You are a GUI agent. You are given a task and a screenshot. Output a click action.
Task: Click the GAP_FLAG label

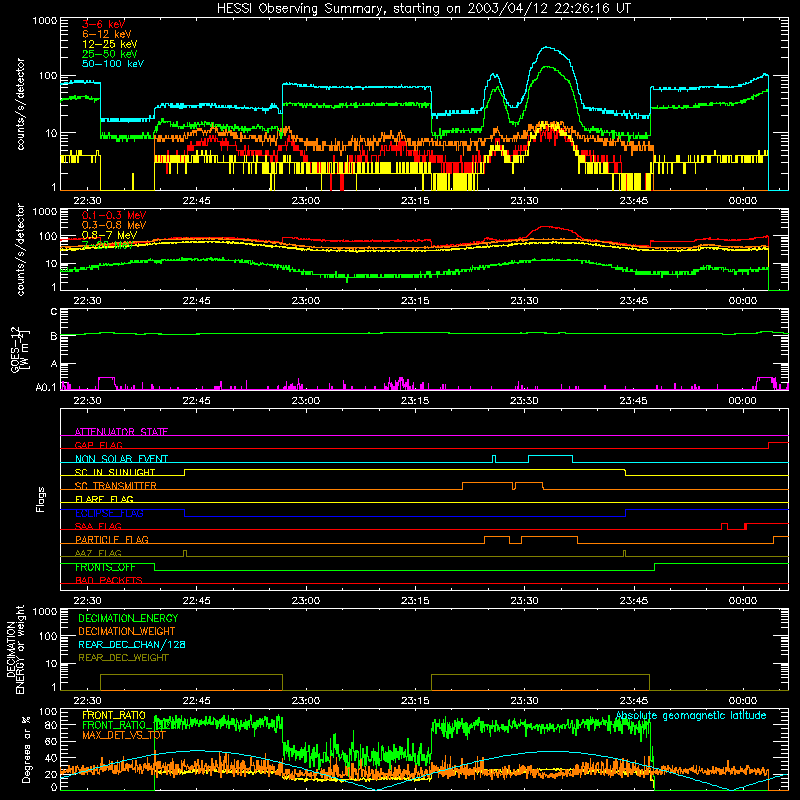coord(98,445)
